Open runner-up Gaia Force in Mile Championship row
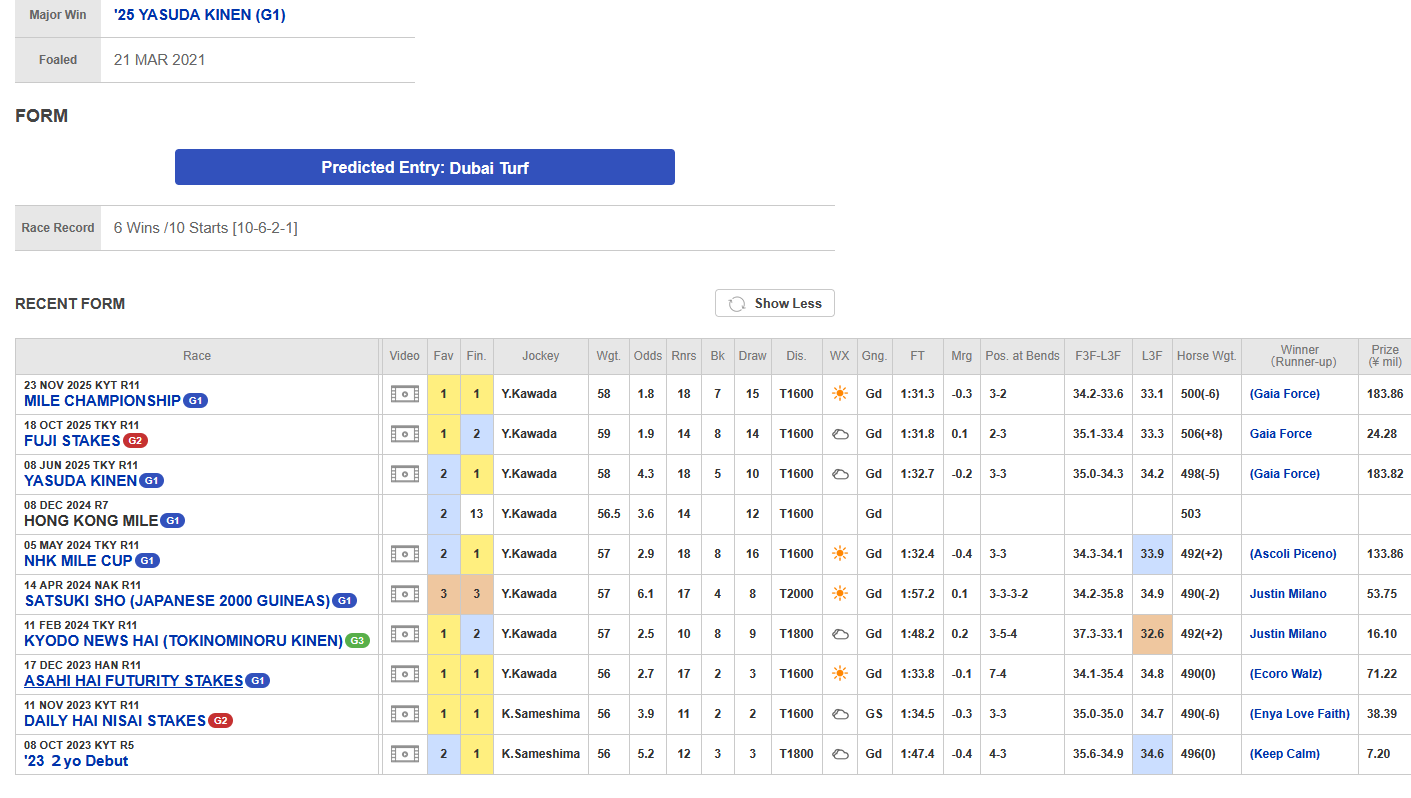Viewport: 1411px width, 798px height. point(1285,394)
